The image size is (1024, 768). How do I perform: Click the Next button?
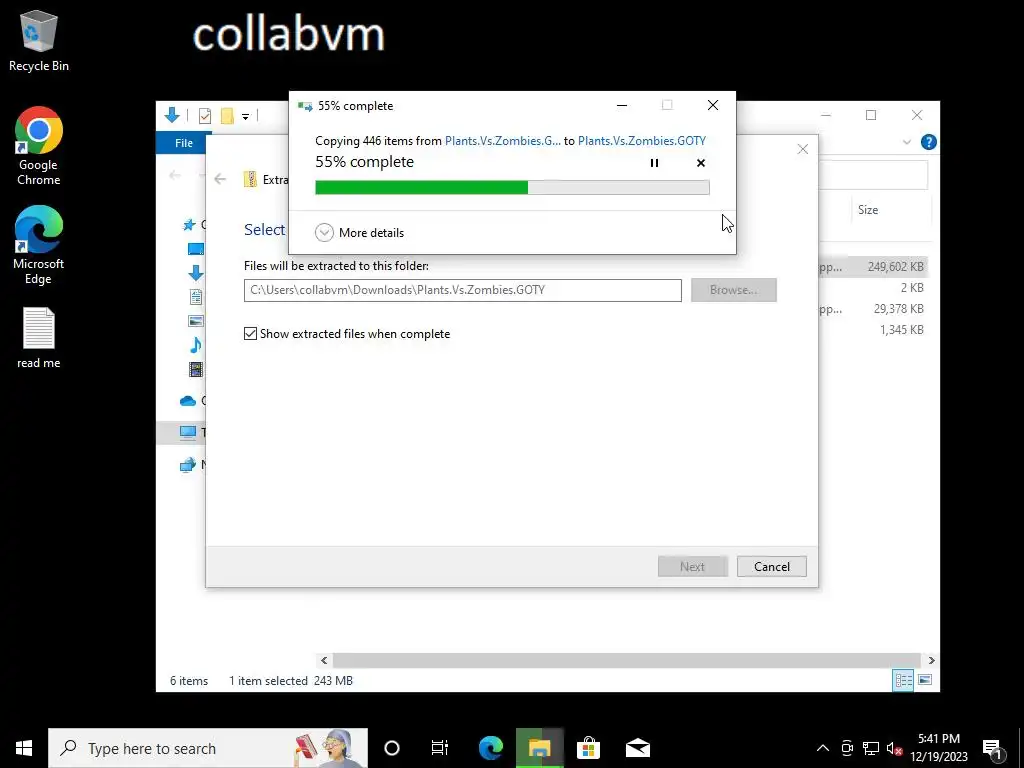[x=692, y=566]
